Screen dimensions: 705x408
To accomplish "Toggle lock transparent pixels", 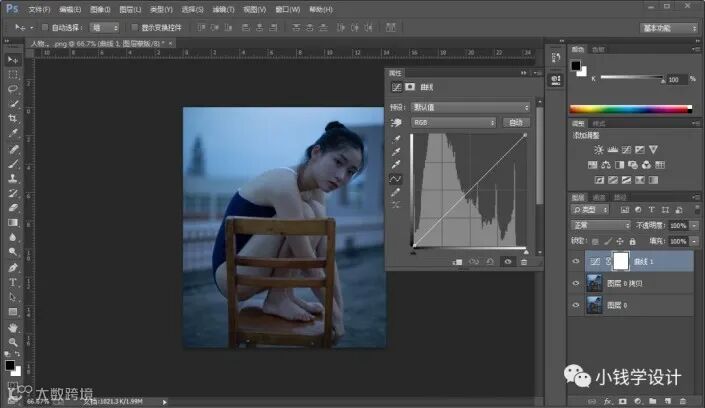I will tap(595, 242).
